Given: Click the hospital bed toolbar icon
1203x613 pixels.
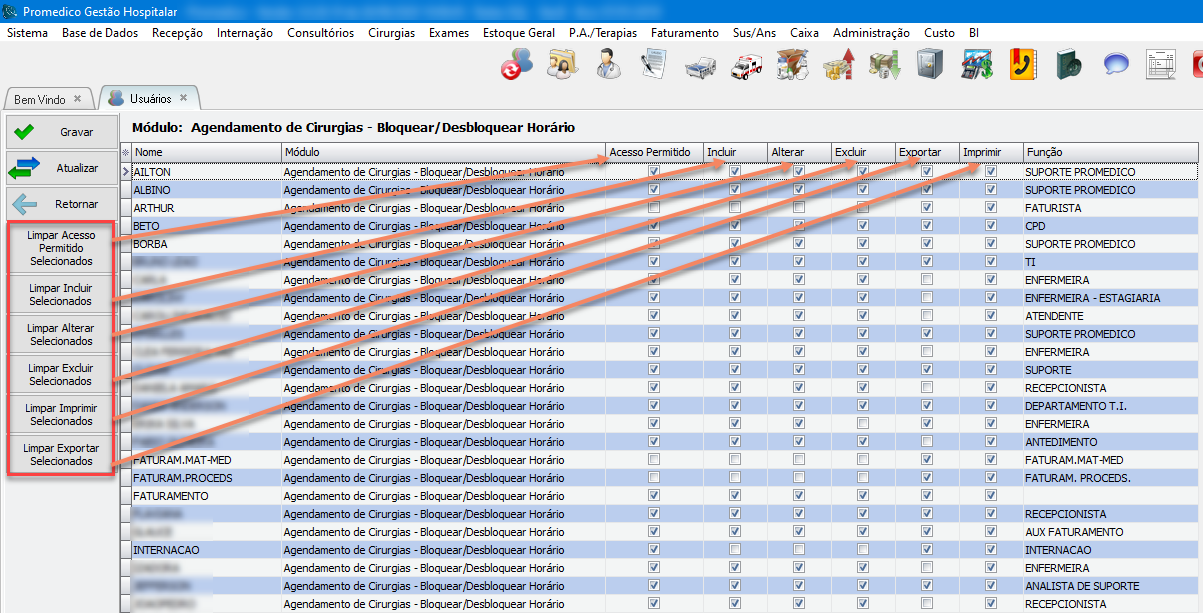Looking at the screenshot, I should pyautogui.click(x=701, y=66).
